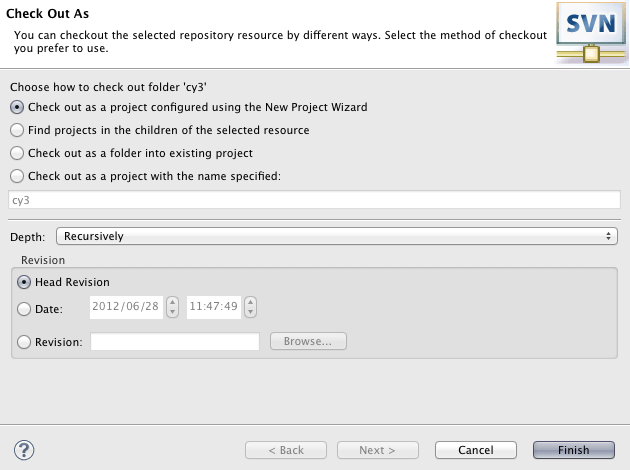Click the SVN logo icon
This screenshot has width=630, height=470.
(589, 32)
